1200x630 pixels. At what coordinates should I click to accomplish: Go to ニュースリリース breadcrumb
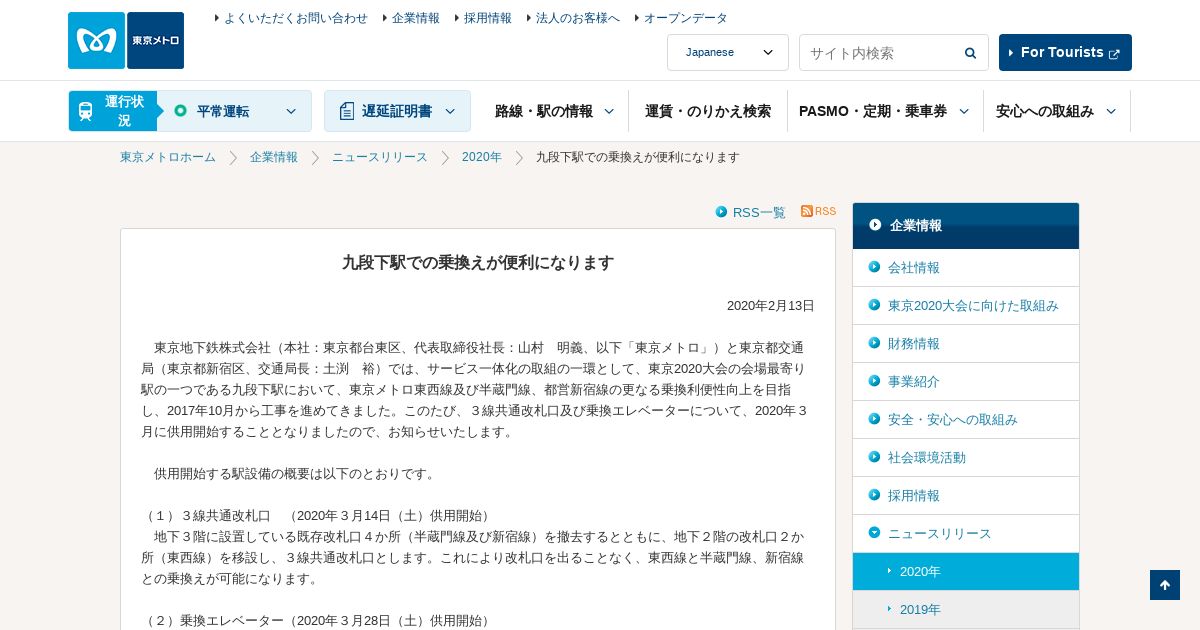[x=380, y=157]
